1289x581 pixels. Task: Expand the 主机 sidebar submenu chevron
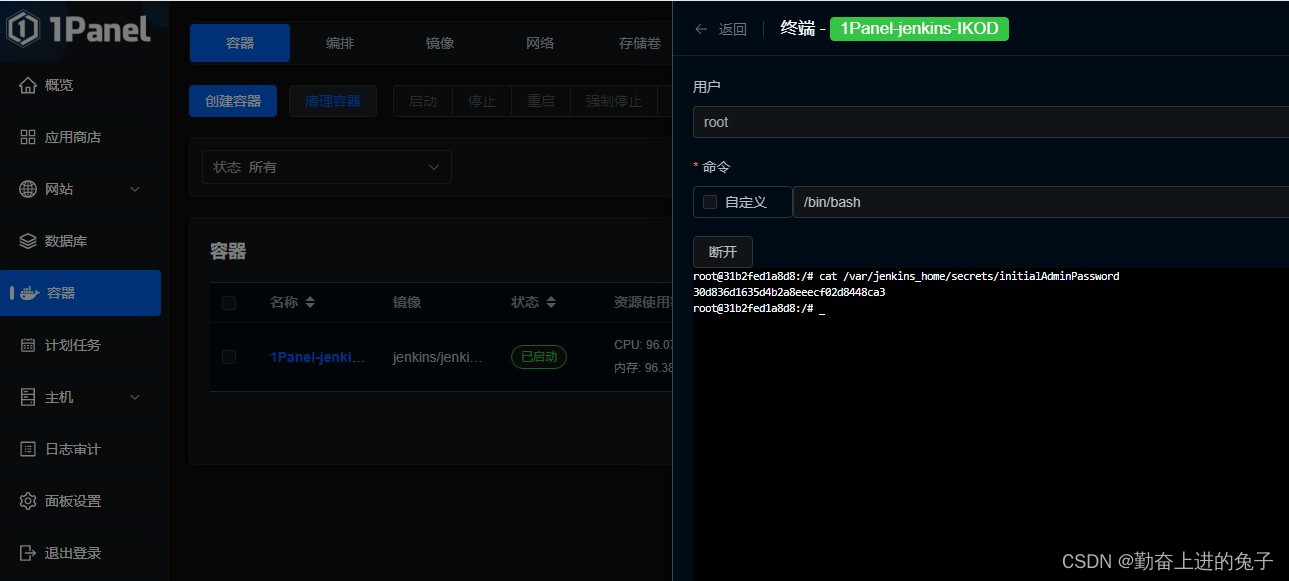coord(135,397)
